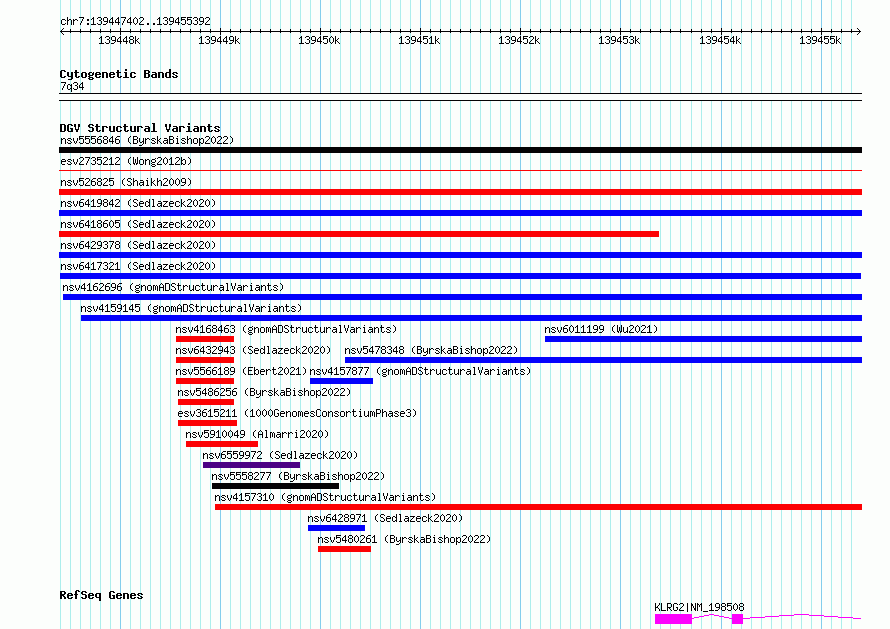Click the red nsv5480261 variant bar
Viewport: 890px width, 629px height.
tap(344, 549)
